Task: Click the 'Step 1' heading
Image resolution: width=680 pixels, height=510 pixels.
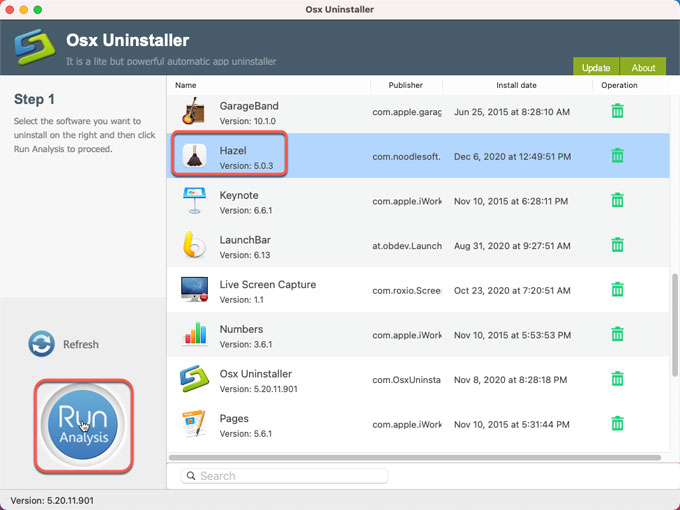Action: 34,99
